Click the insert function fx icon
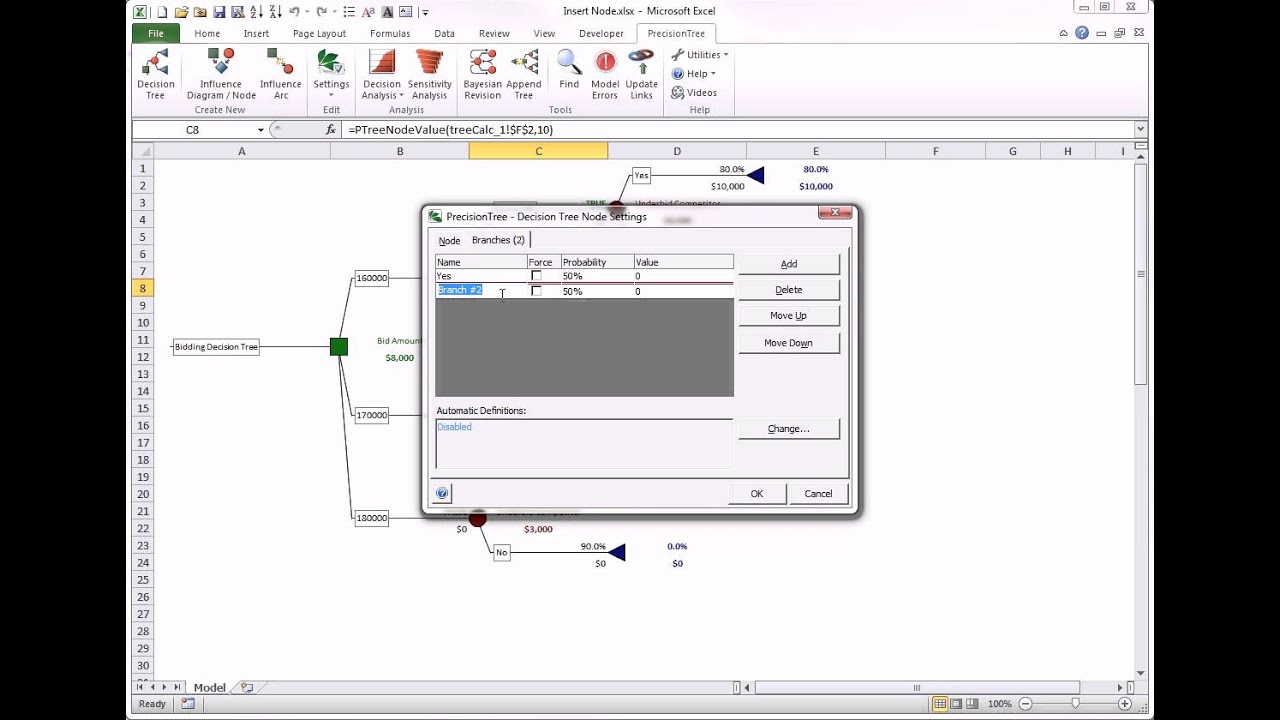The height and width of the screenshot is (720, 1280). (x=331, y=130)
